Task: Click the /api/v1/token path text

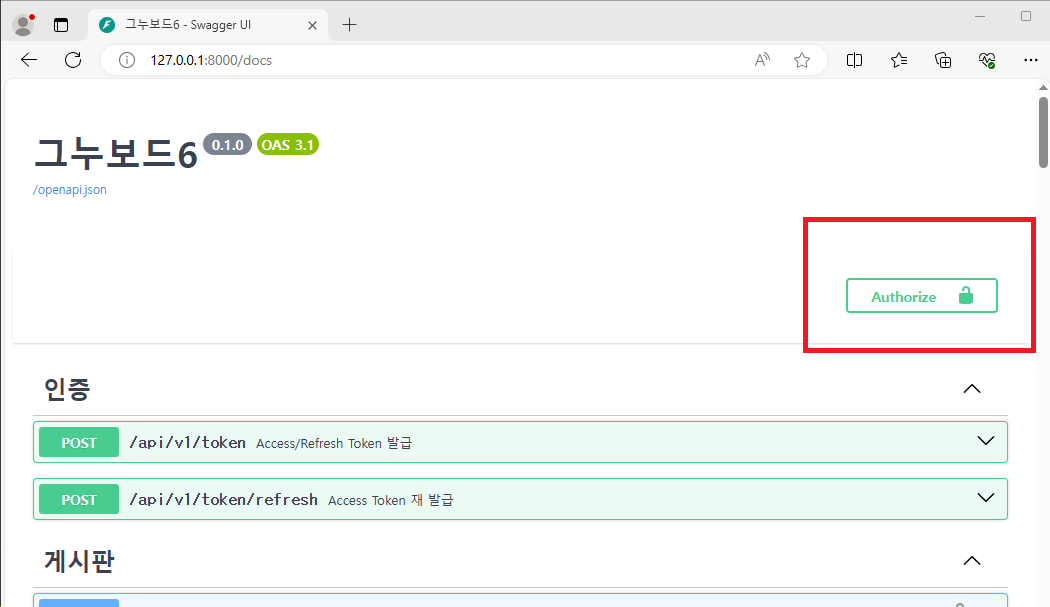Action: tap(188, 442)
